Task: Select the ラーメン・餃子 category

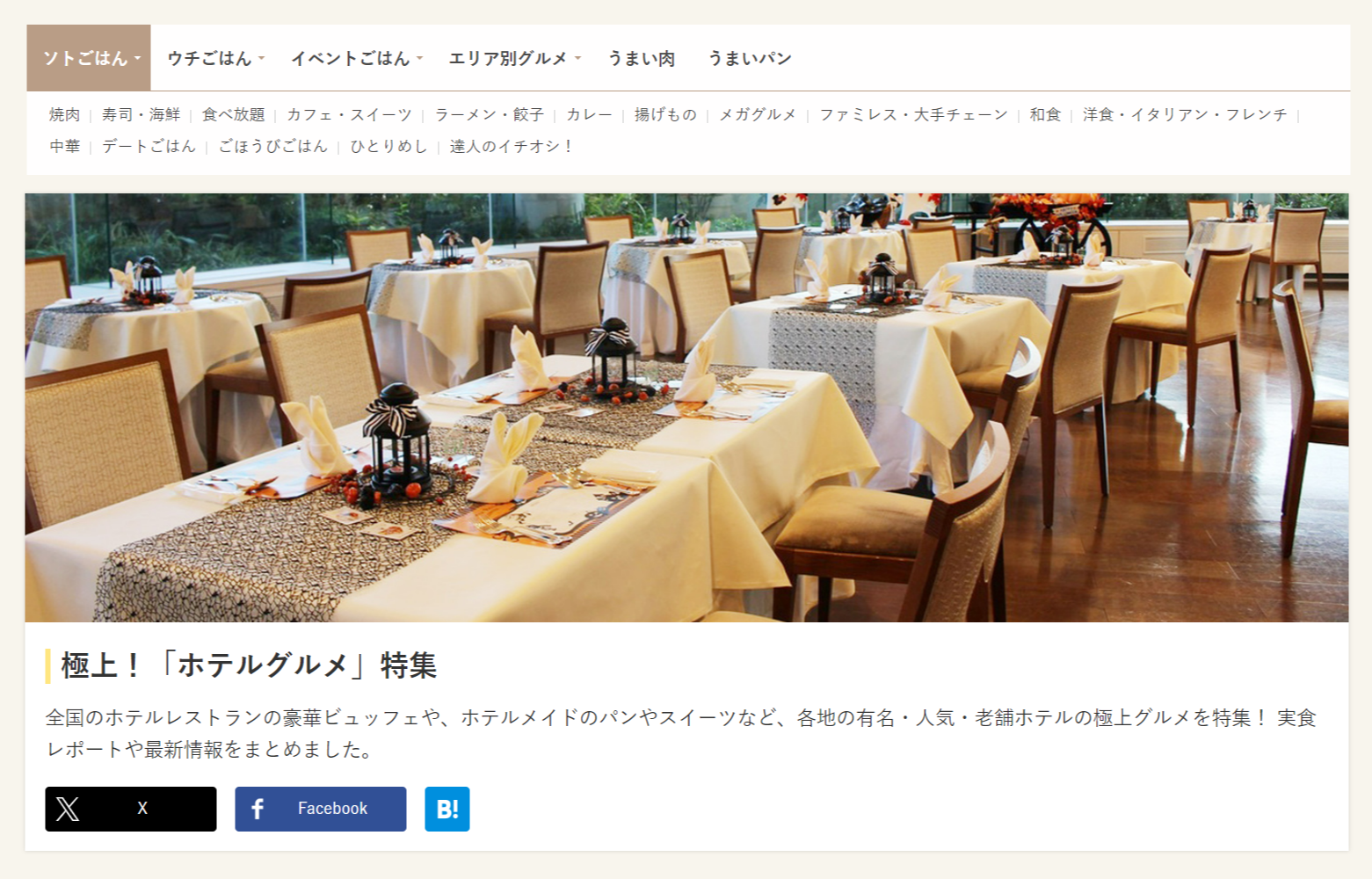Action: pyautogui.click(x=489, y=114)
